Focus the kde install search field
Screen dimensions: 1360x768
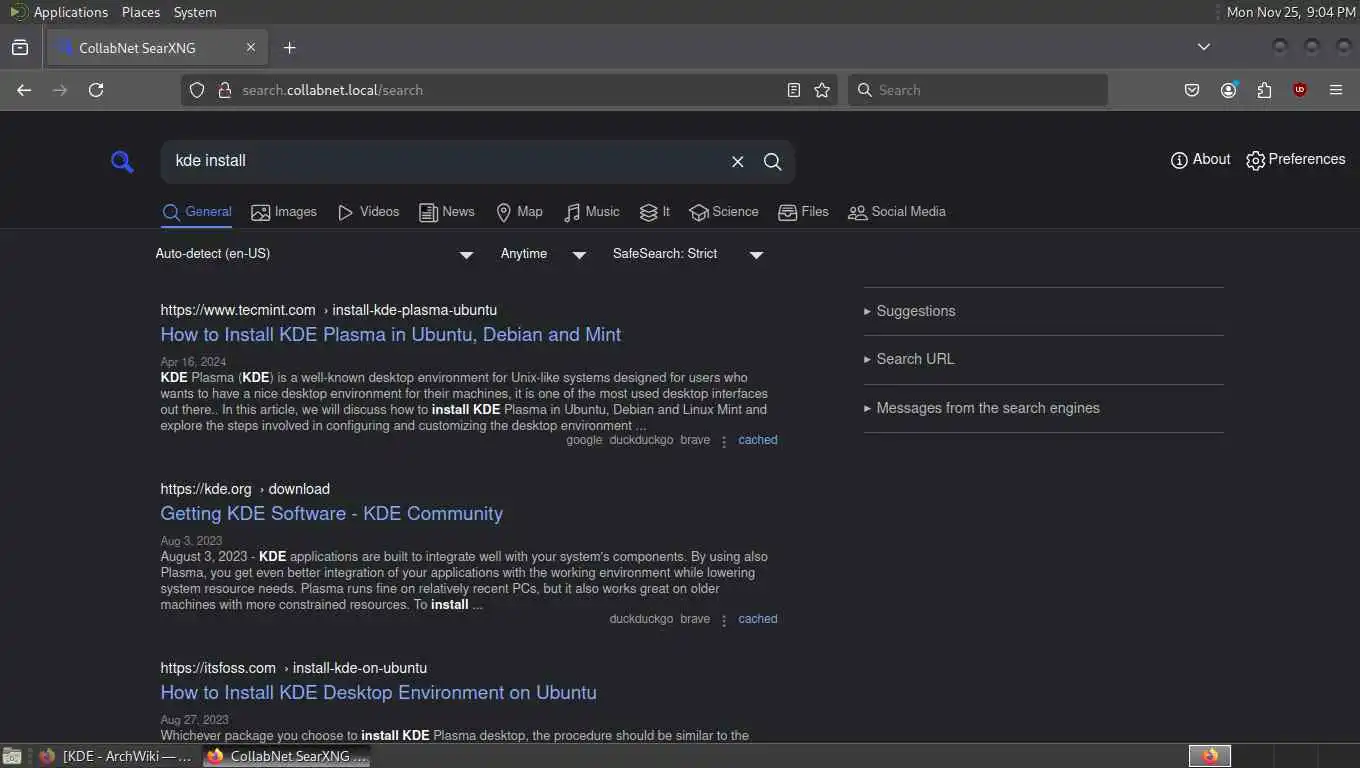445,161
